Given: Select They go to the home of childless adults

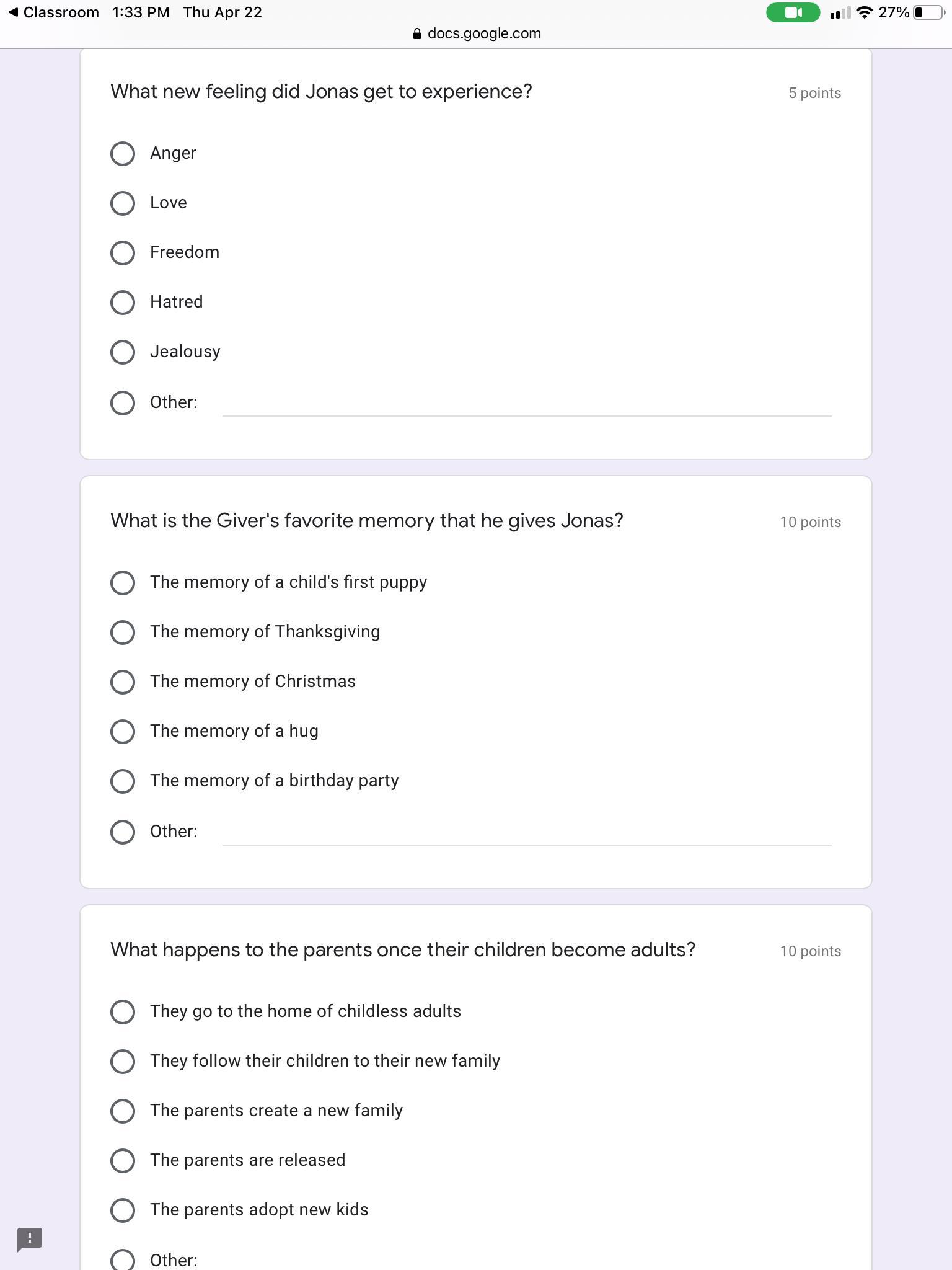Looking at the screenshot, I should tap(123, 1012).
